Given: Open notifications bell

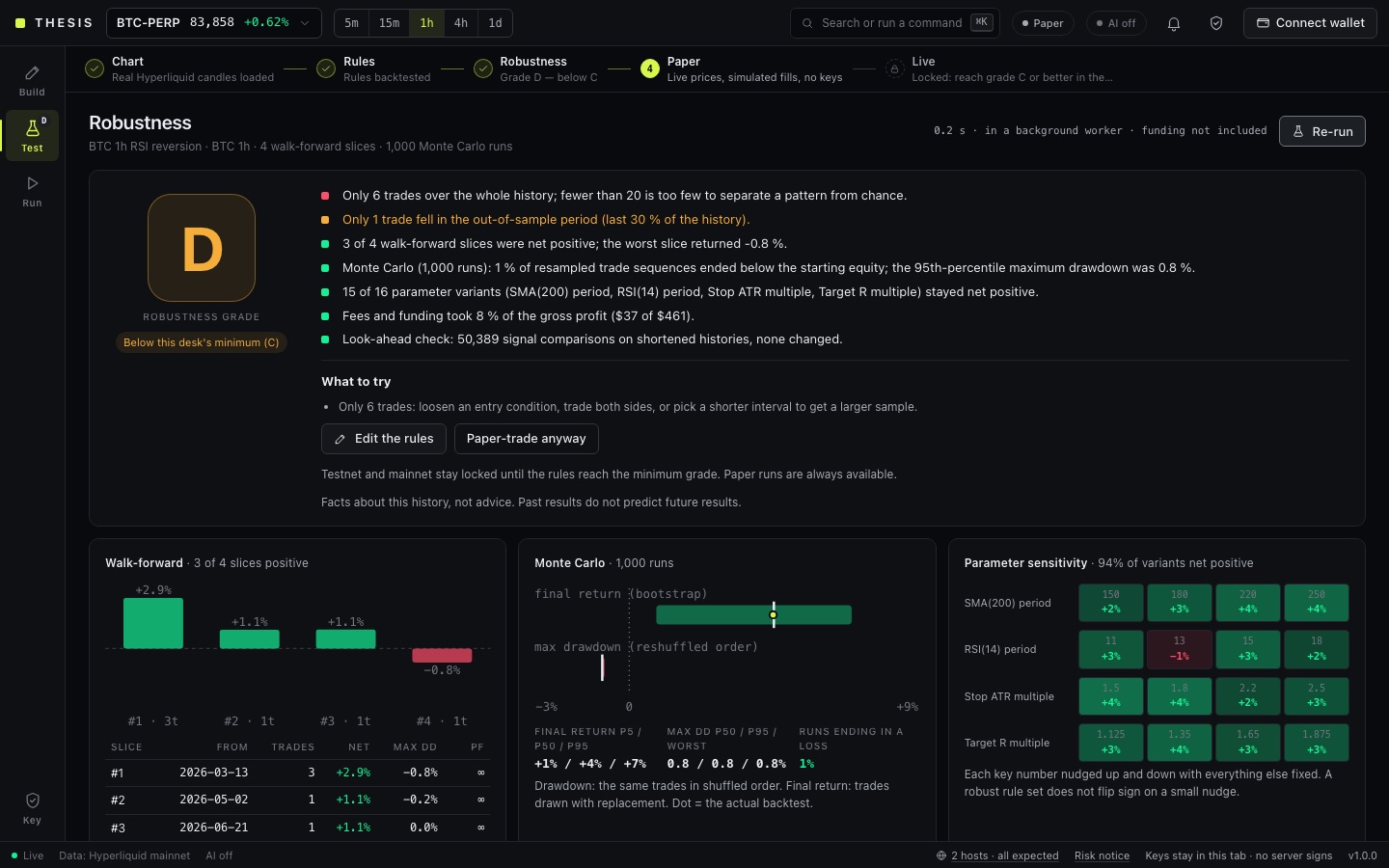Looking at the screenshot, I should coord(1174,23).
